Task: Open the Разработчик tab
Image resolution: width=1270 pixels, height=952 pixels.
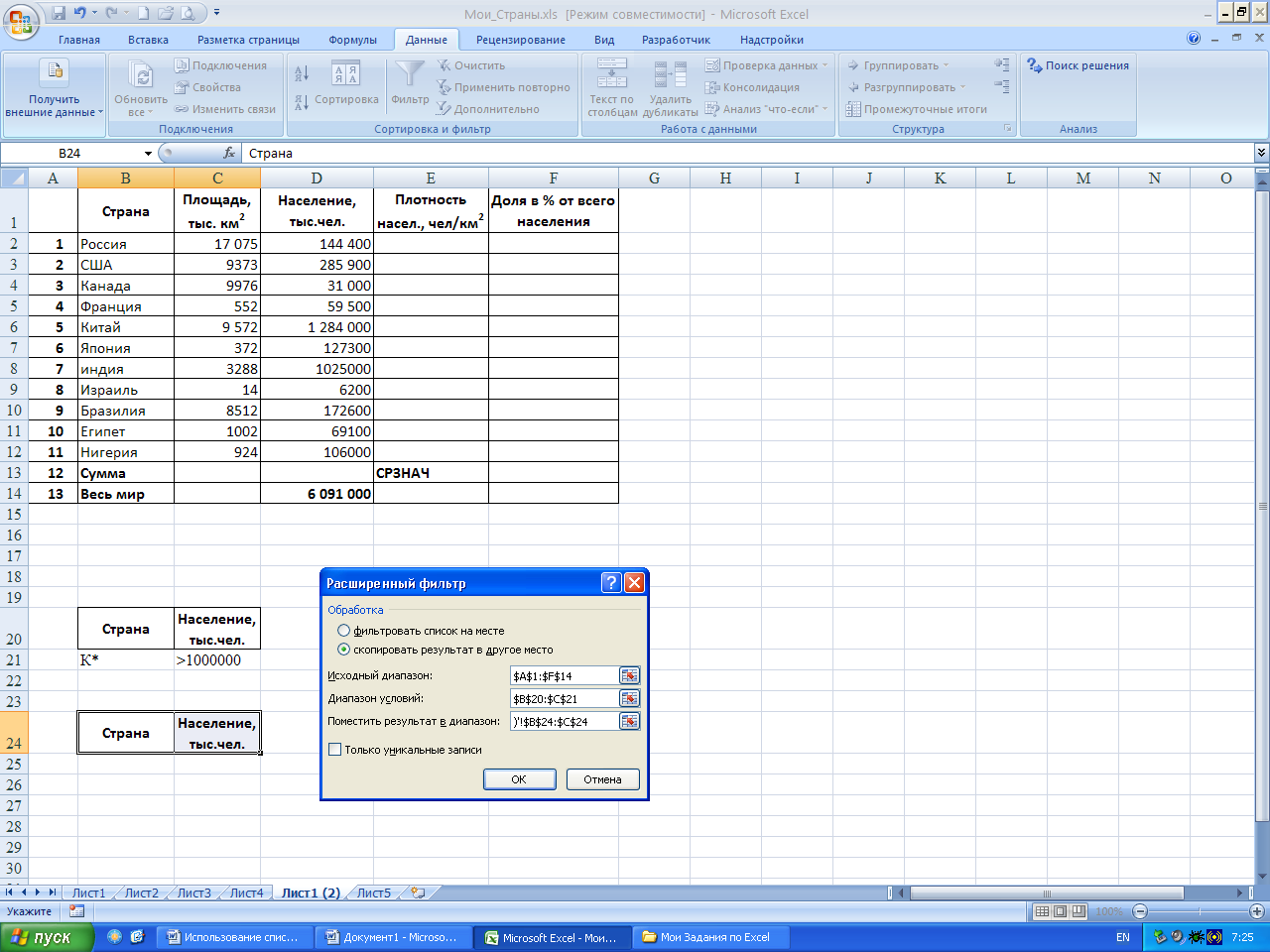Action: pos(676,40)
